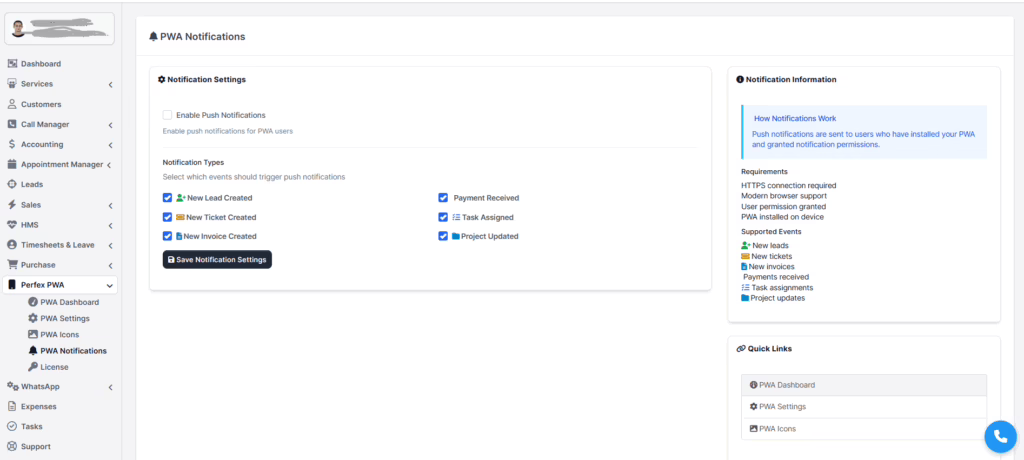Image resolution: width=1024 pixels, height=460 pixels.
Task: Uncheck New Lead Created notification
Action: tap(167, 197)
